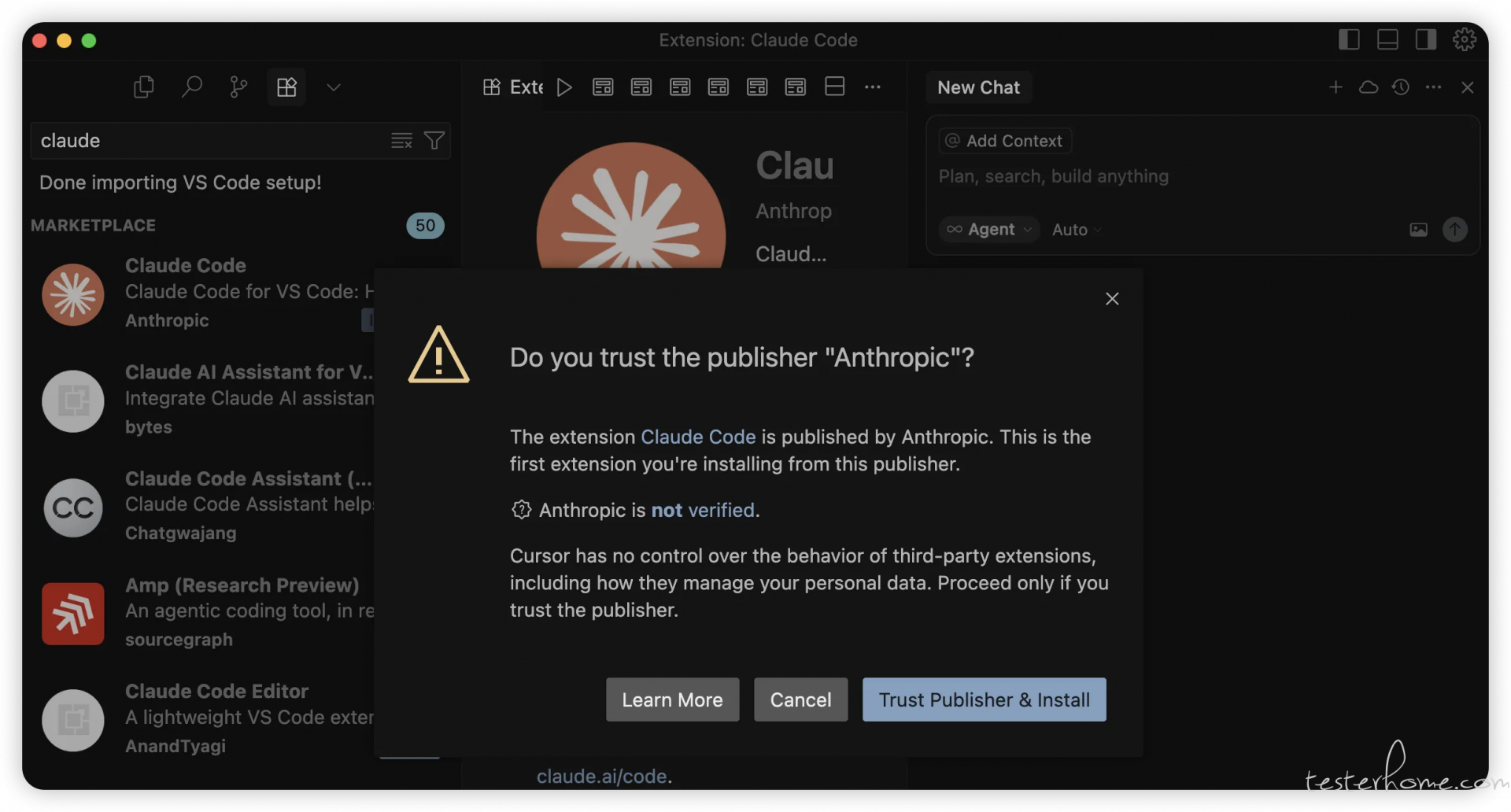Open the settings gear icon
The height and width of the screenshot is (812, 1511).
(x=1465, y=39)
